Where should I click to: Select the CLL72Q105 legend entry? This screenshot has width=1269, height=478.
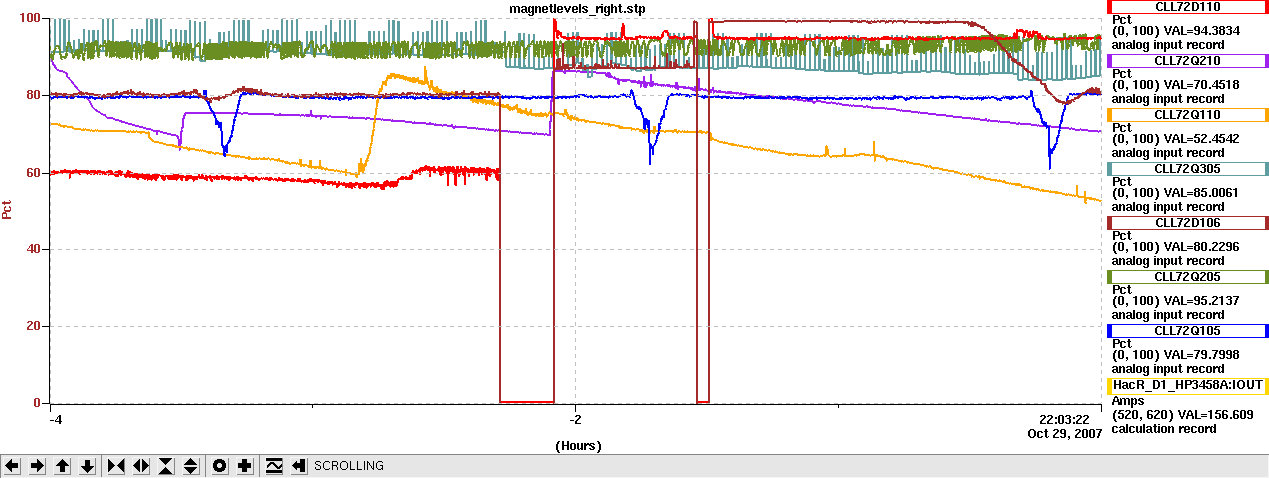click(x=1187, y=330)
